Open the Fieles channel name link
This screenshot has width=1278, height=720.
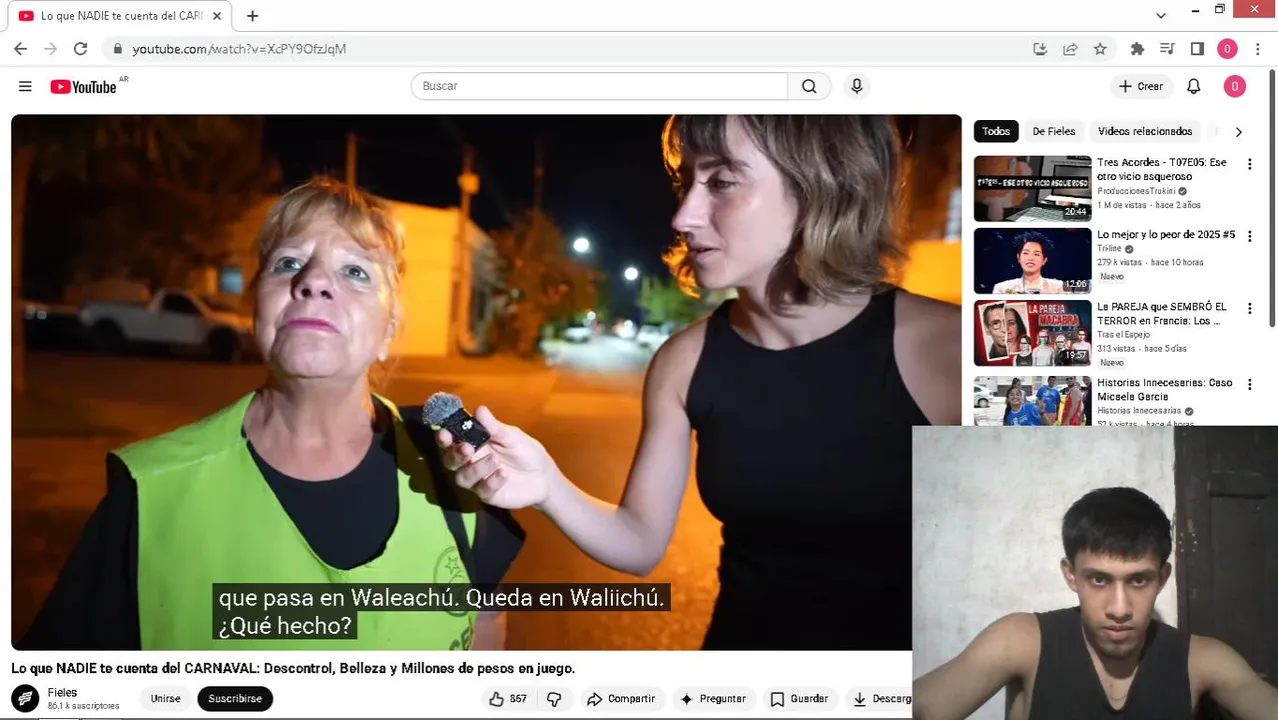(62, 692)
